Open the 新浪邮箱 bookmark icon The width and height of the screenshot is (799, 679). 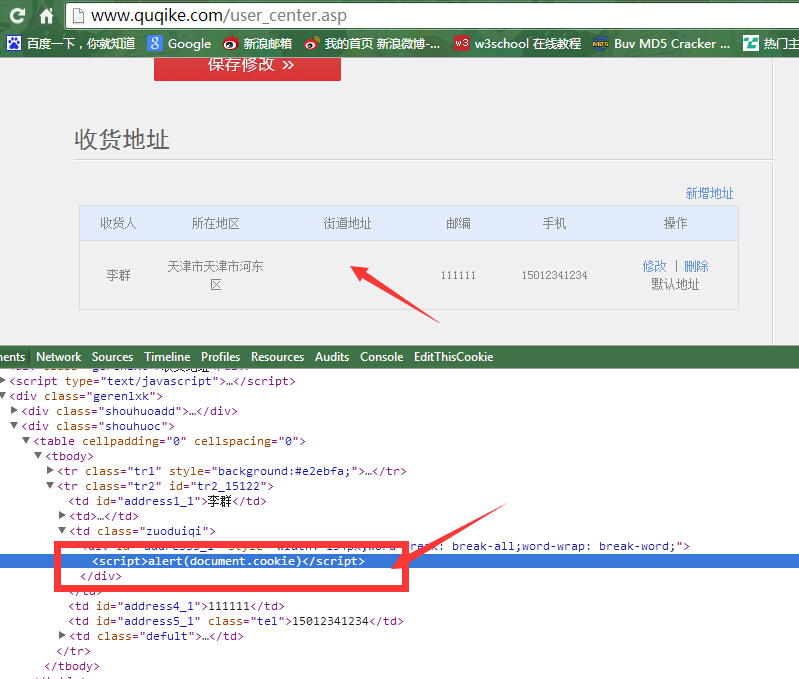pos(230,43)
